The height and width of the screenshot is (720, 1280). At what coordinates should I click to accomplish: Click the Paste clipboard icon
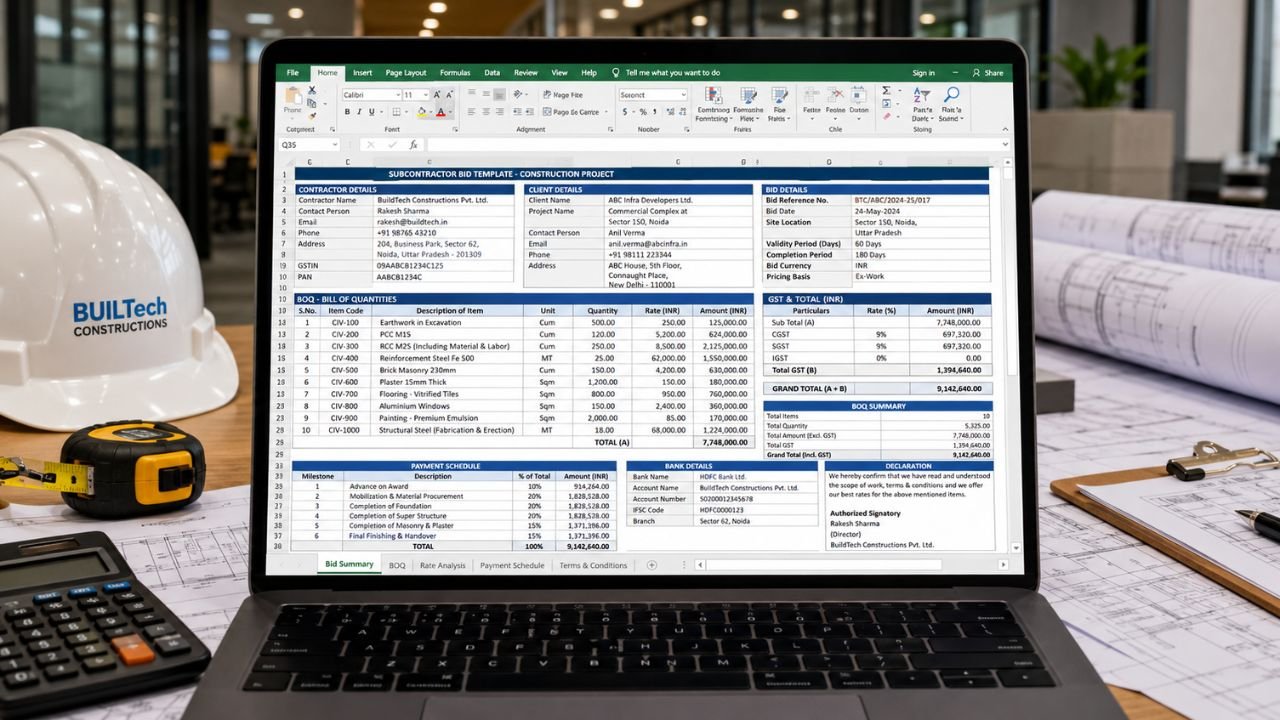click(294, 95)
